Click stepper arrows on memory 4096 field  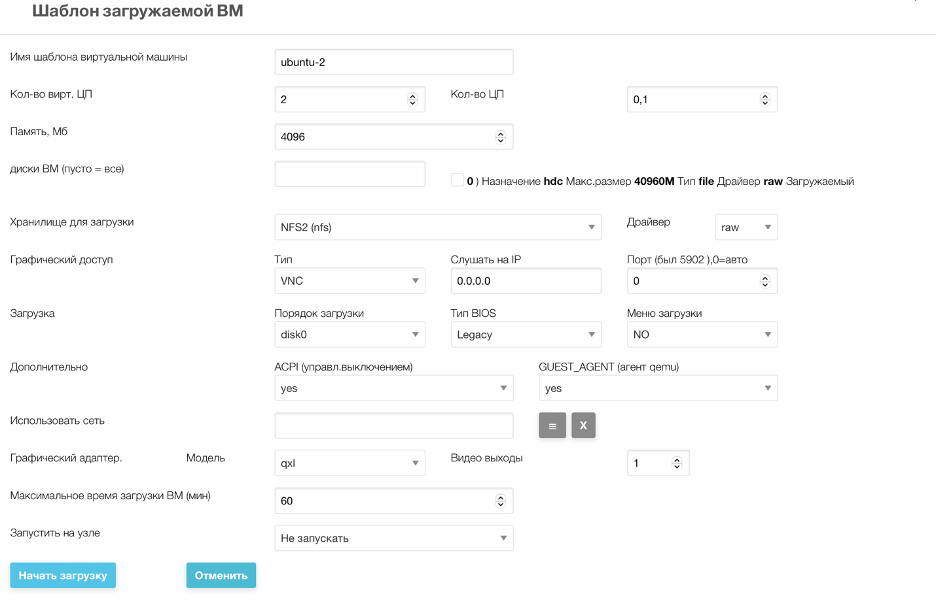500,137
